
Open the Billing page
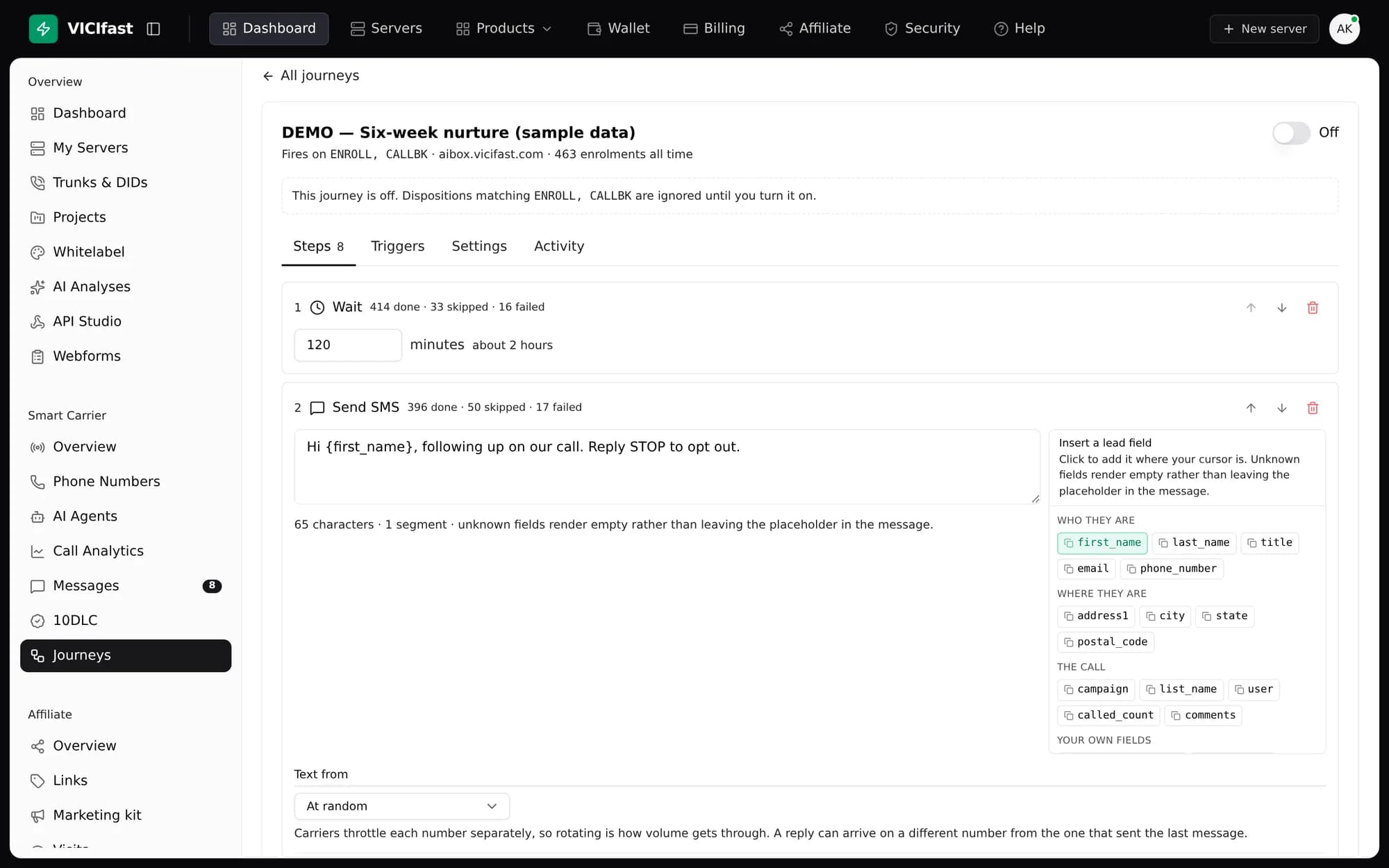(714, 28)
